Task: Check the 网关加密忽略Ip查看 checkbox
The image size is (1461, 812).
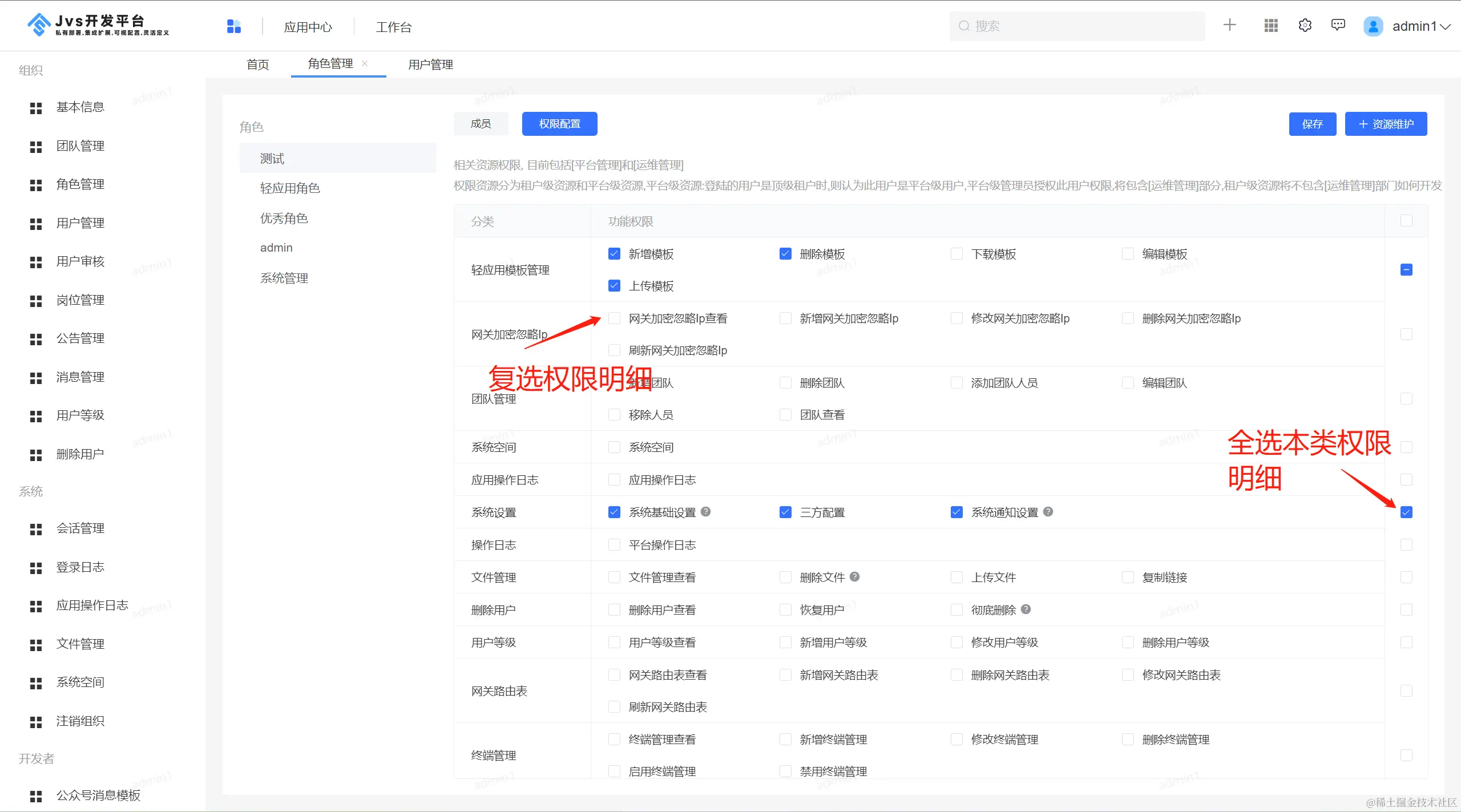Action: tap(614, 318)
